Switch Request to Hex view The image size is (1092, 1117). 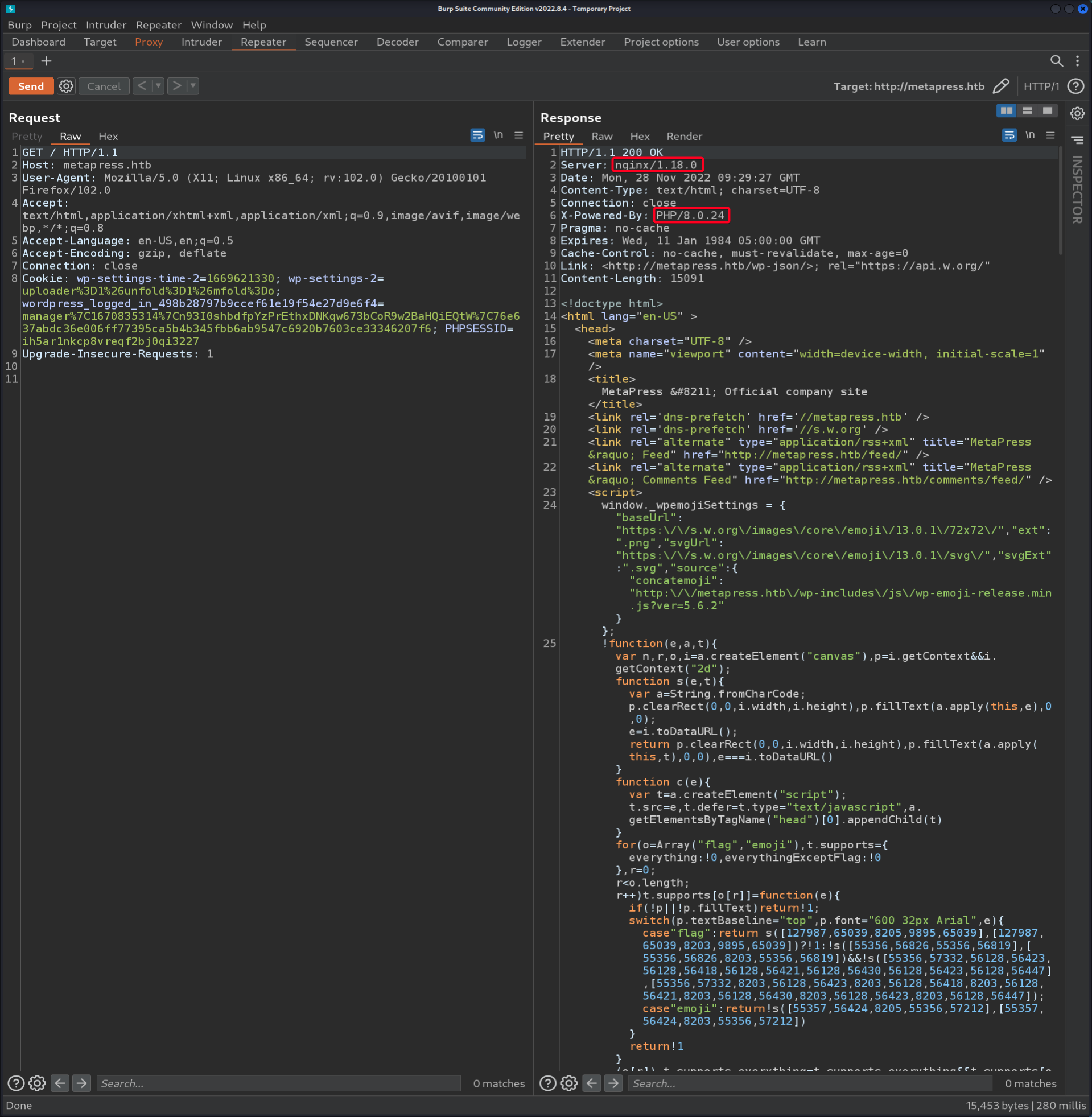click(x=108, y=137)
